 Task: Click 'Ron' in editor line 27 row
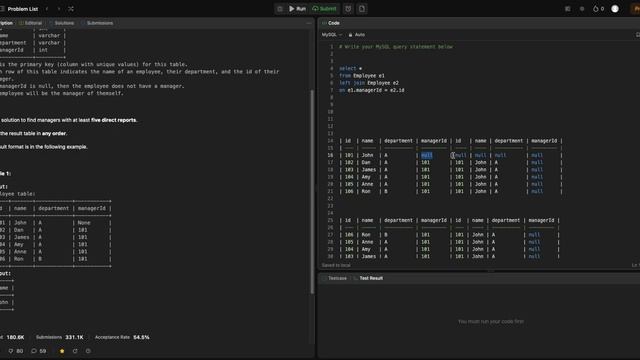point(366,235)
